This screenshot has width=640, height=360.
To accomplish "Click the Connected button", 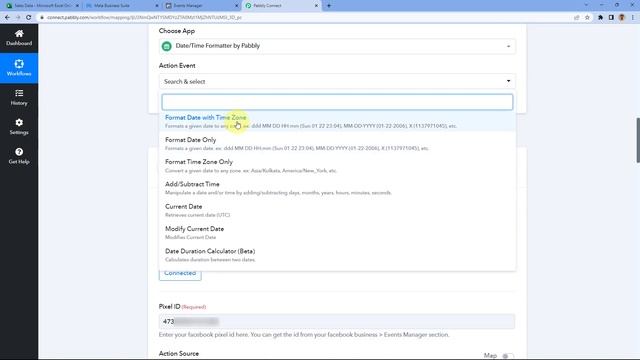I will (x=180, y=273).
